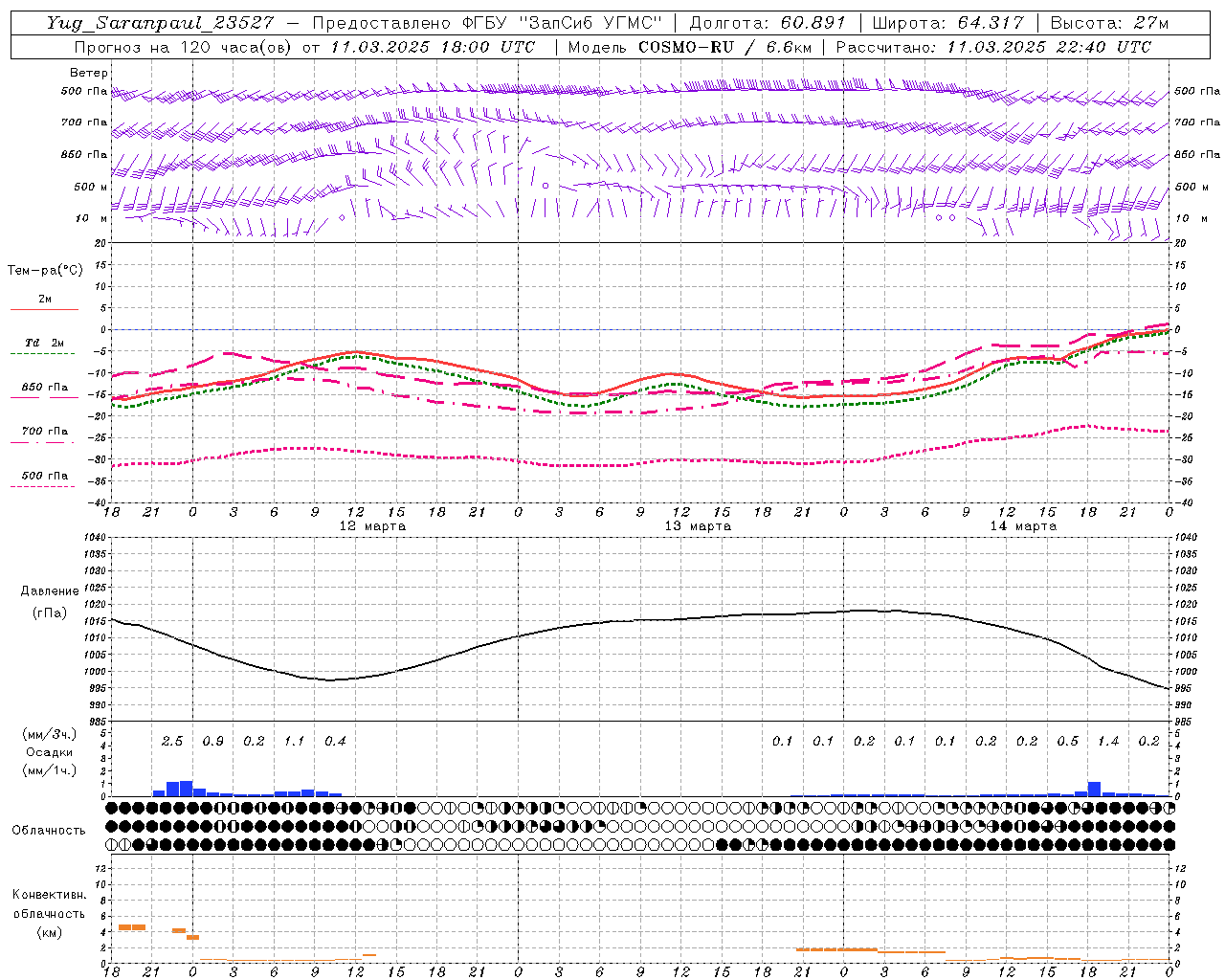Click the Осадки precipitation panel label
Screen dimensions: 1225x980
click(x=50, y=752)
